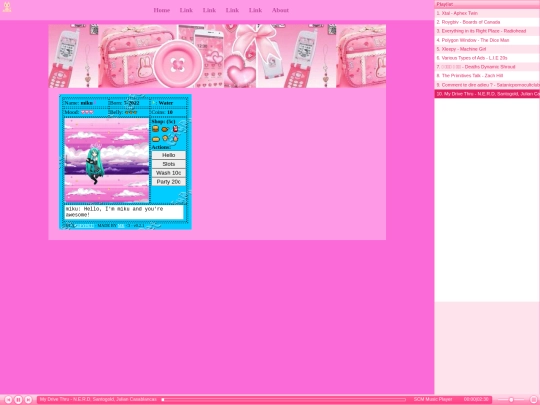Buy the cookie shop item
The image size is (540, 405).
point(165,138)
